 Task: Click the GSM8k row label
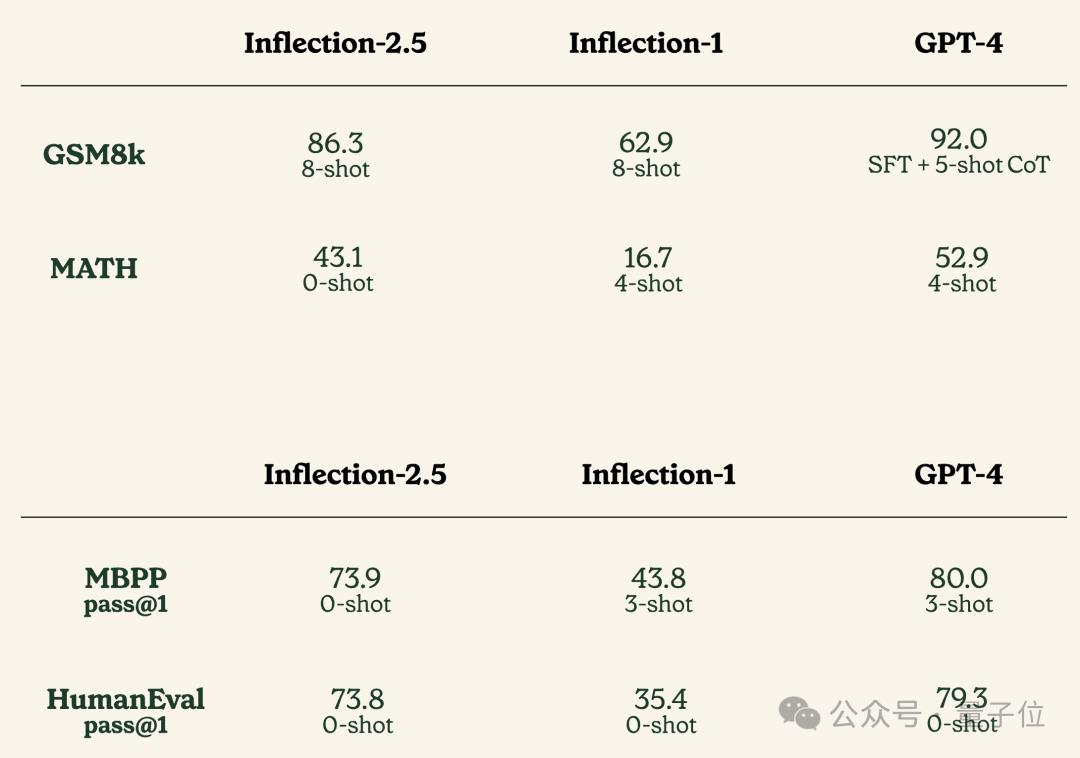point(94,155)
